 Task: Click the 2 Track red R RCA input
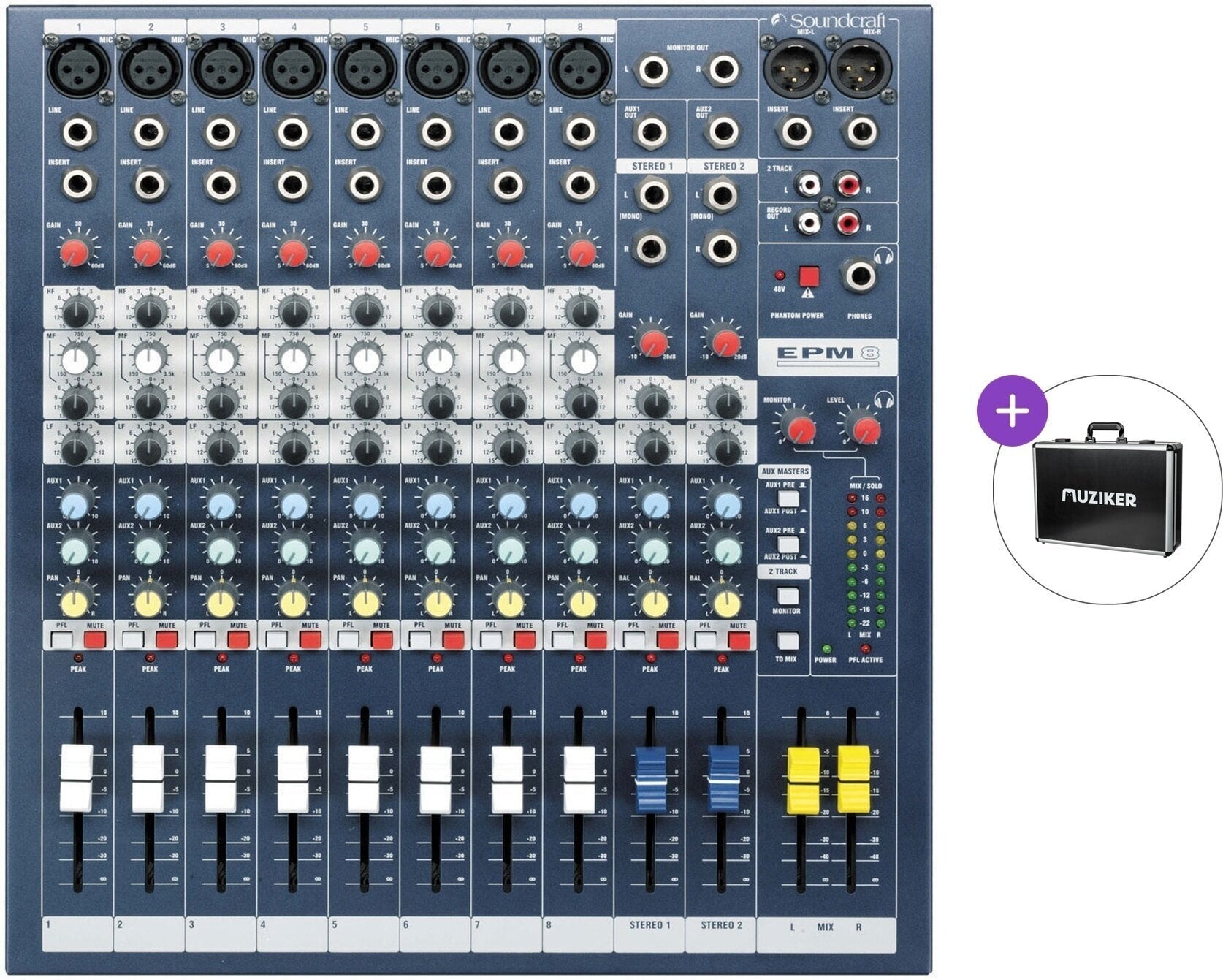847,183
